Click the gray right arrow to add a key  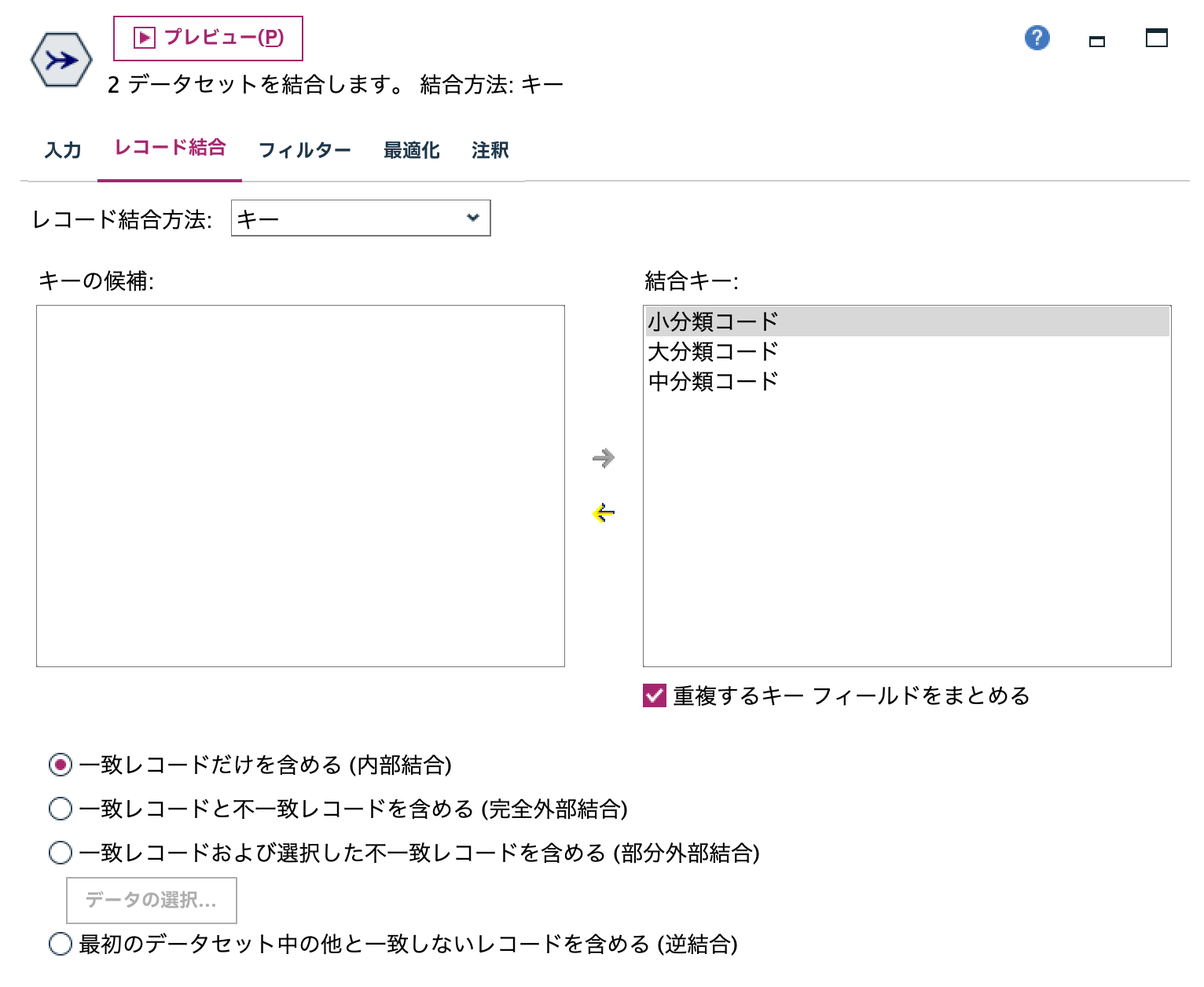(603, 458)
